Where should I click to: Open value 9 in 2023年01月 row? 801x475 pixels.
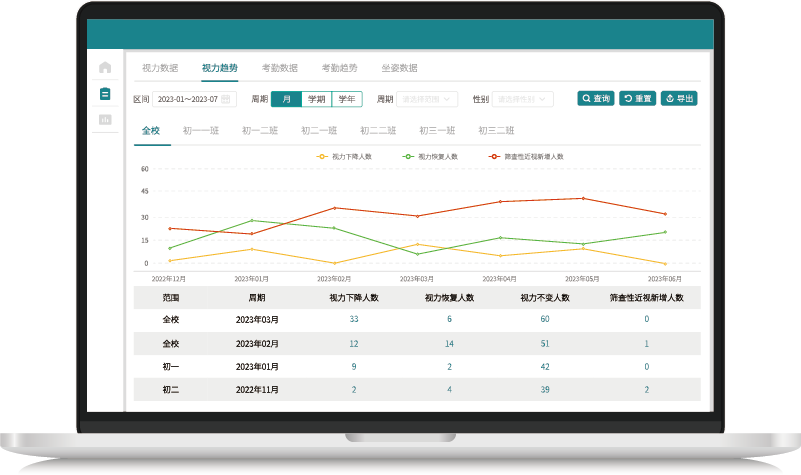(354, 367)
